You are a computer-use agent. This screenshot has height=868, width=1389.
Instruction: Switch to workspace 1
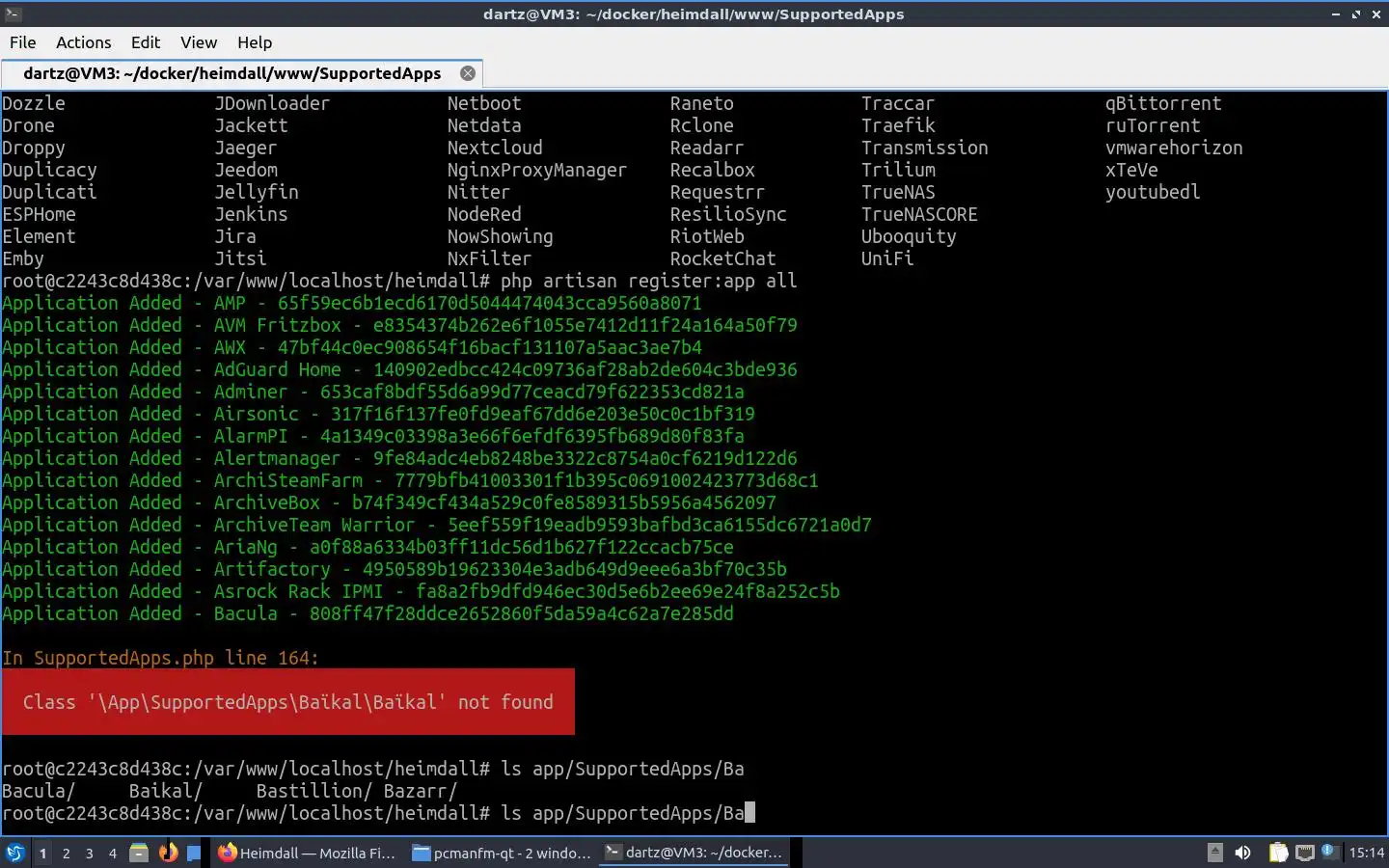point(42,853)
